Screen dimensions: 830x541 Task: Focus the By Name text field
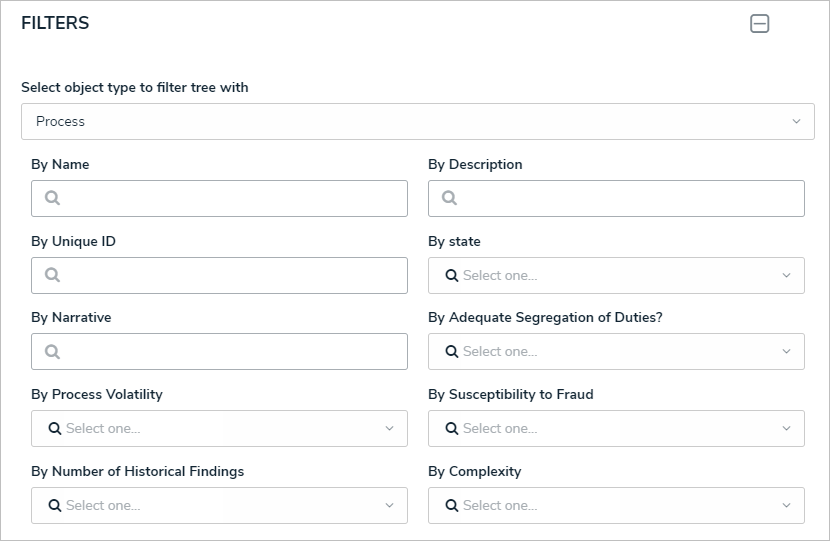click(230, 198)
